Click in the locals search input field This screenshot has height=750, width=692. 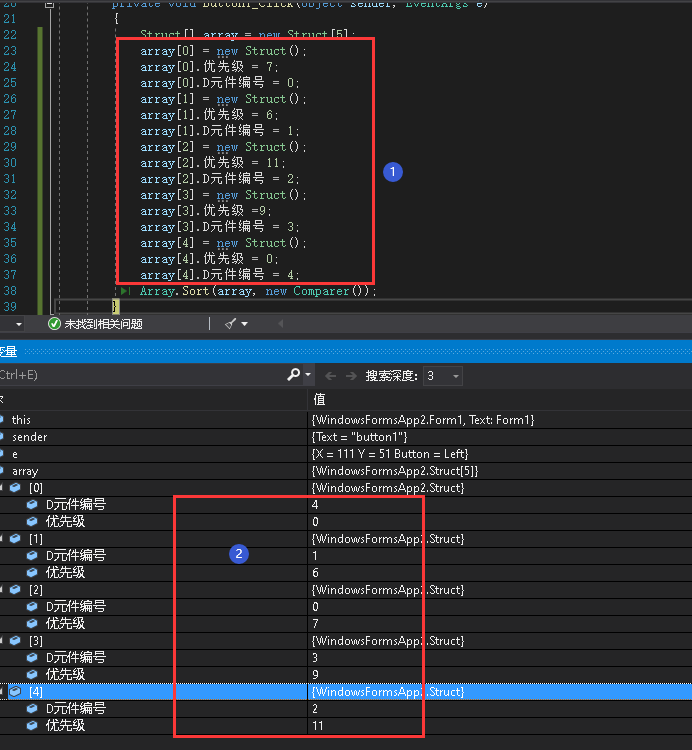point(140,375)
